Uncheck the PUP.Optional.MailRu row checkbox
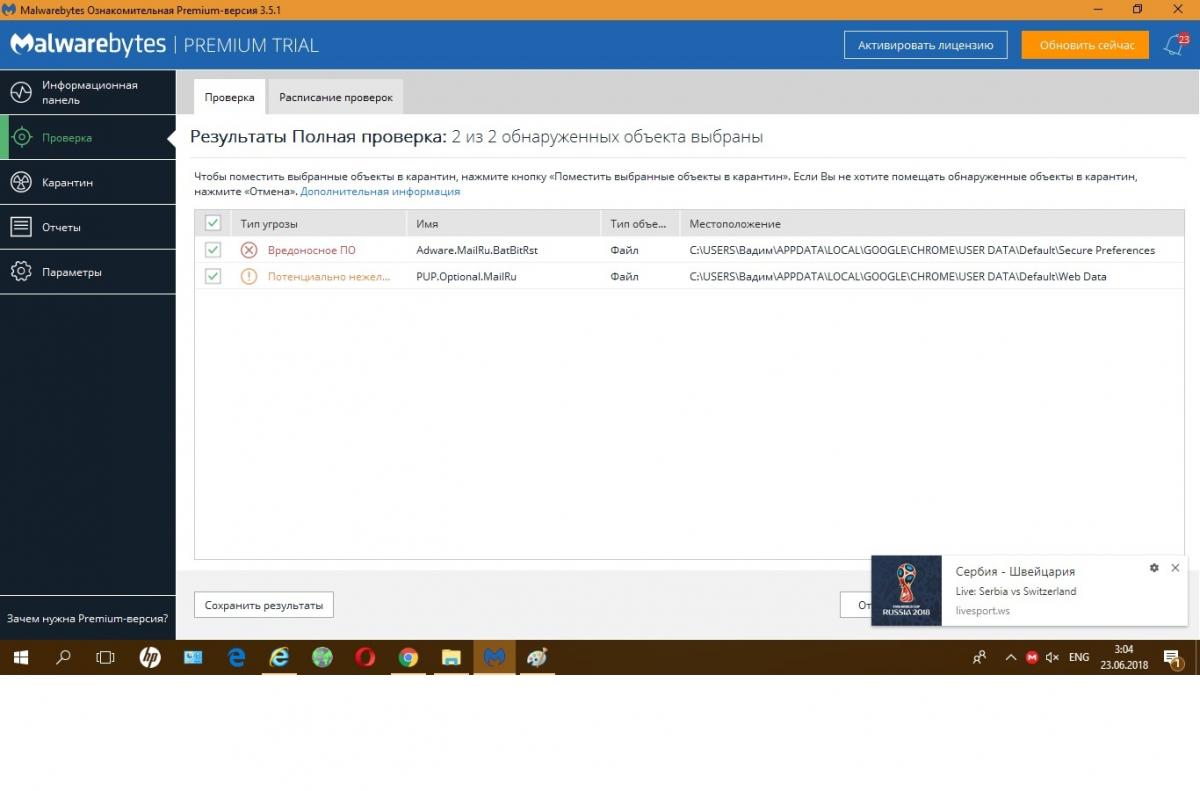The image size is (1200, 791). click(212, 276)
